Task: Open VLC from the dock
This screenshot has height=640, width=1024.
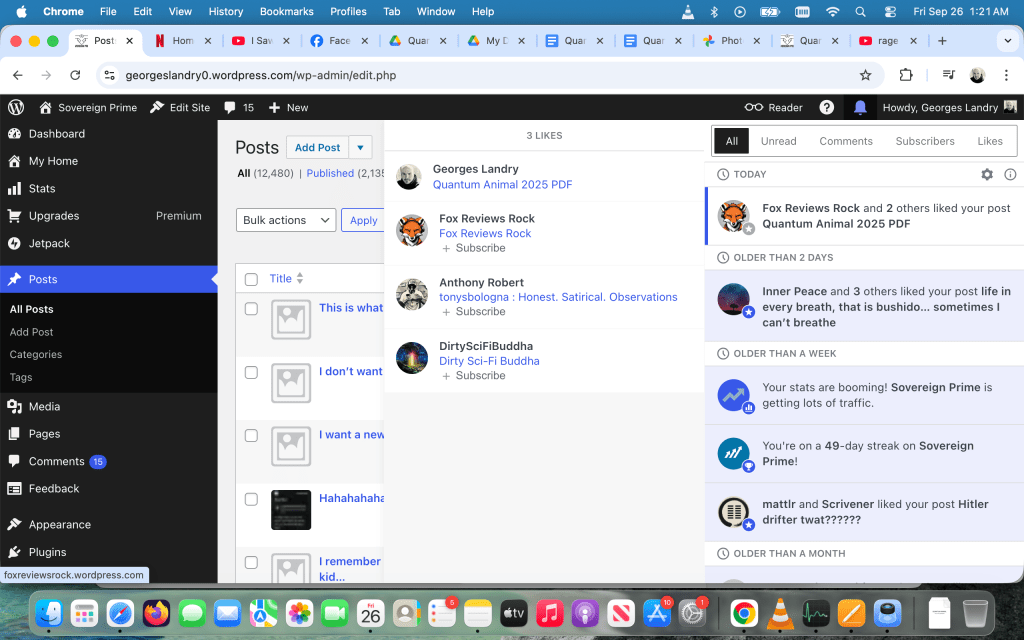Action: pos(779,612)
